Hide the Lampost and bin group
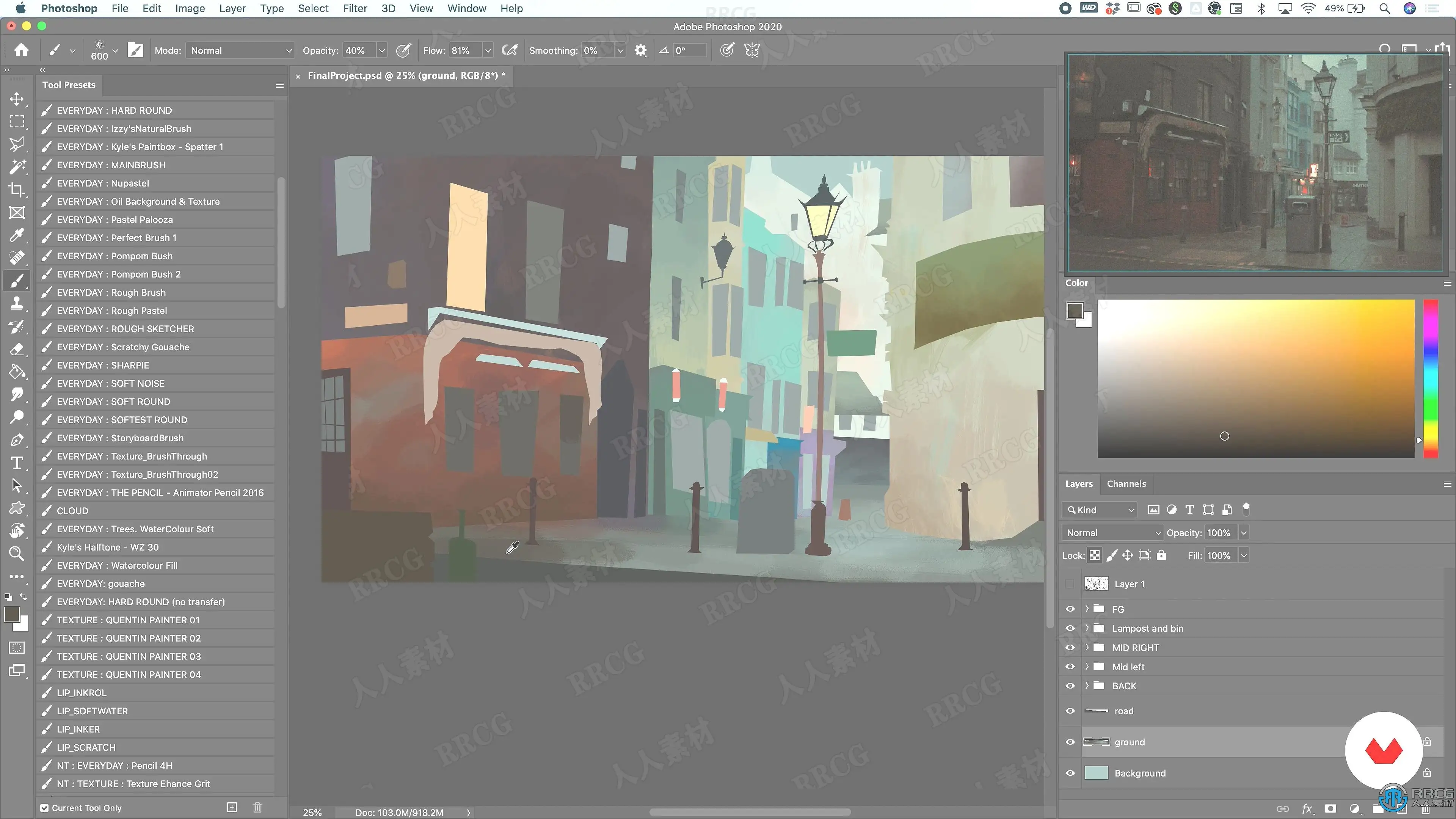This screenshot has height=819, width=1456. pos(1070,629)
